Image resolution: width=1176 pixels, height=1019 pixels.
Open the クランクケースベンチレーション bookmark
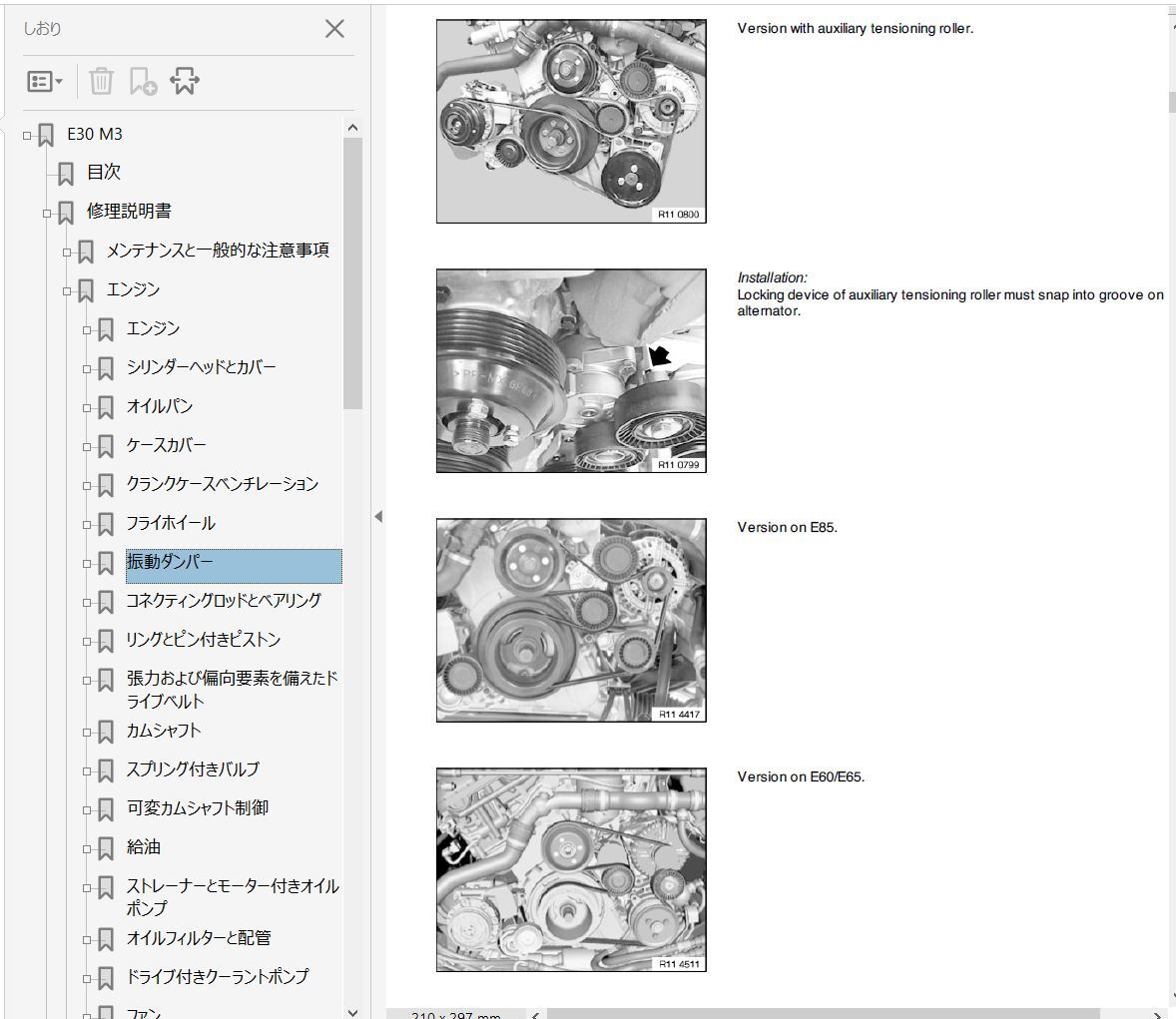[222, 484]
